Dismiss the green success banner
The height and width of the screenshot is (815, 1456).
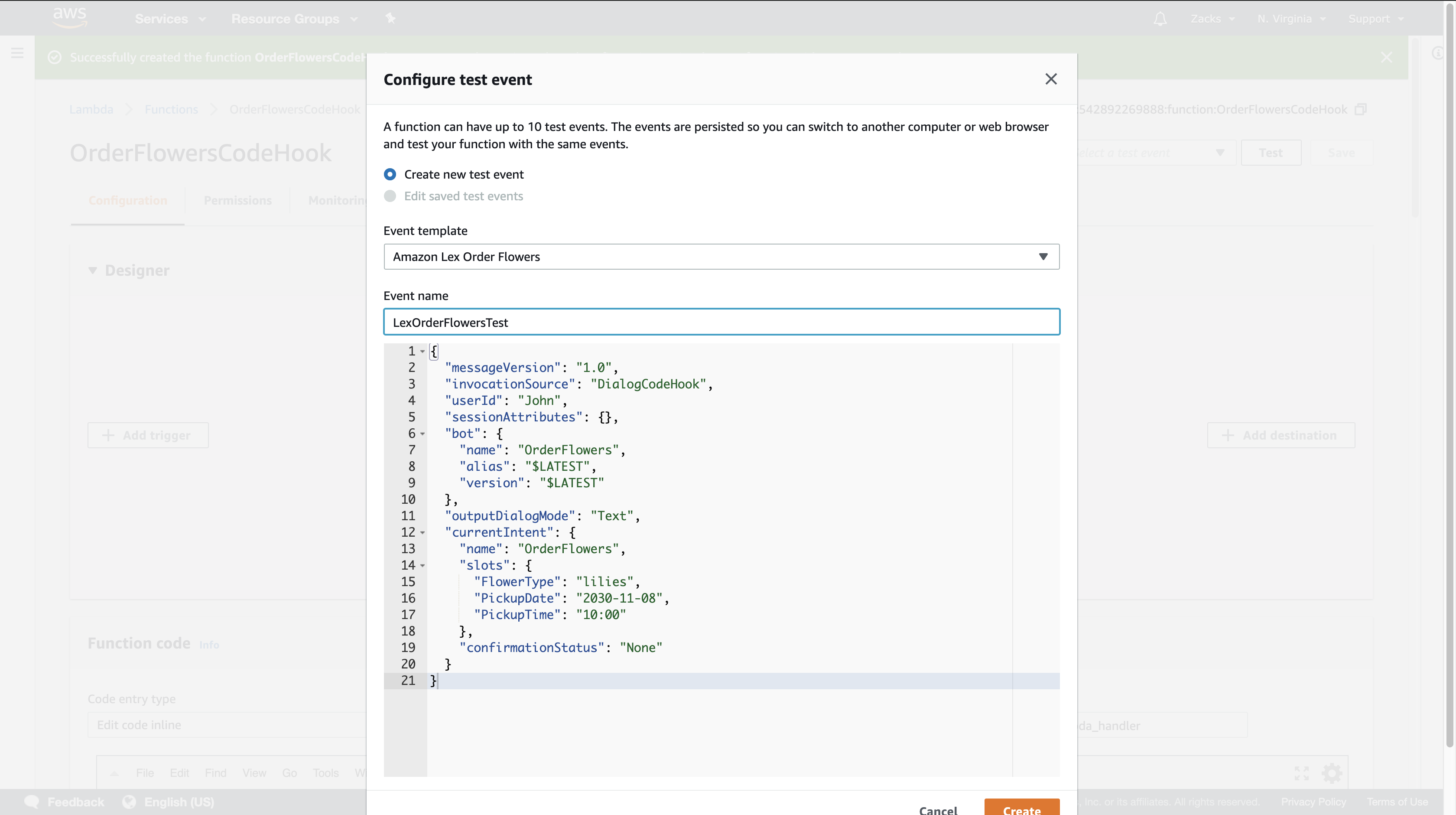click(1386, 57)
